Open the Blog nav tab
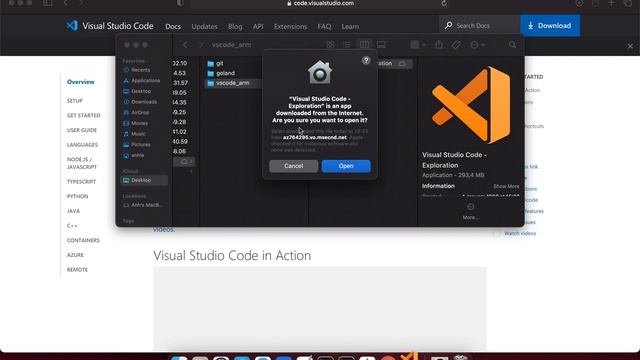Image resolution: width=640 pixels, height=360 pixels. tap(235, 27)
